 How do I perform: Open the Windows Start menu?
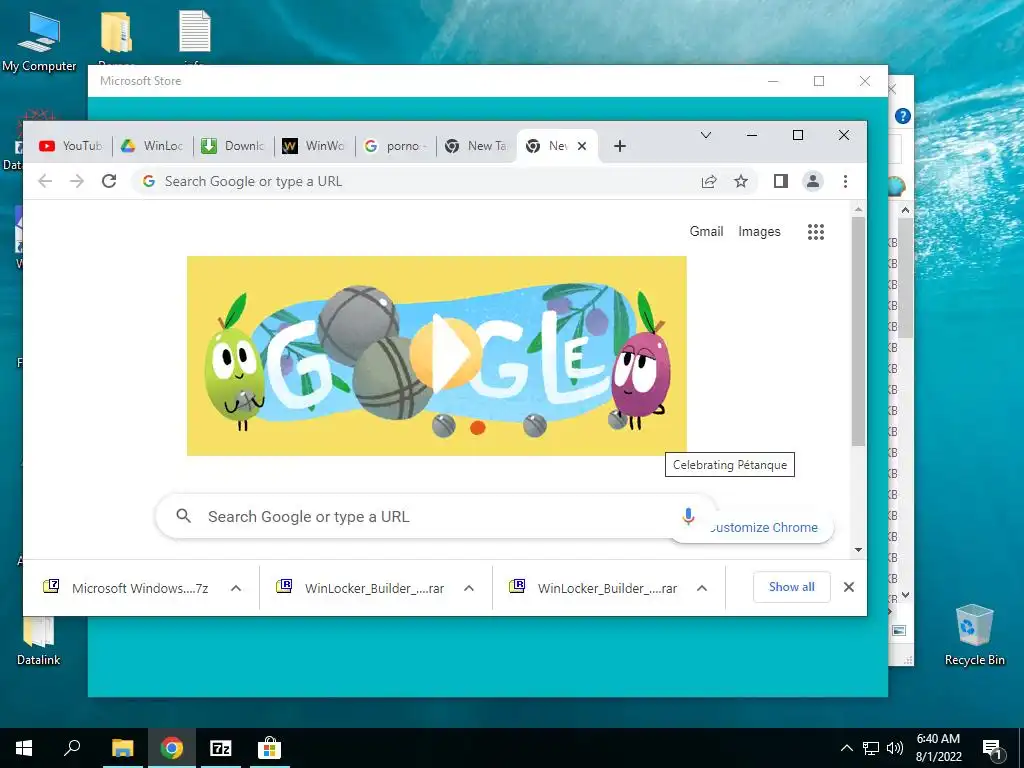point(24,748)
